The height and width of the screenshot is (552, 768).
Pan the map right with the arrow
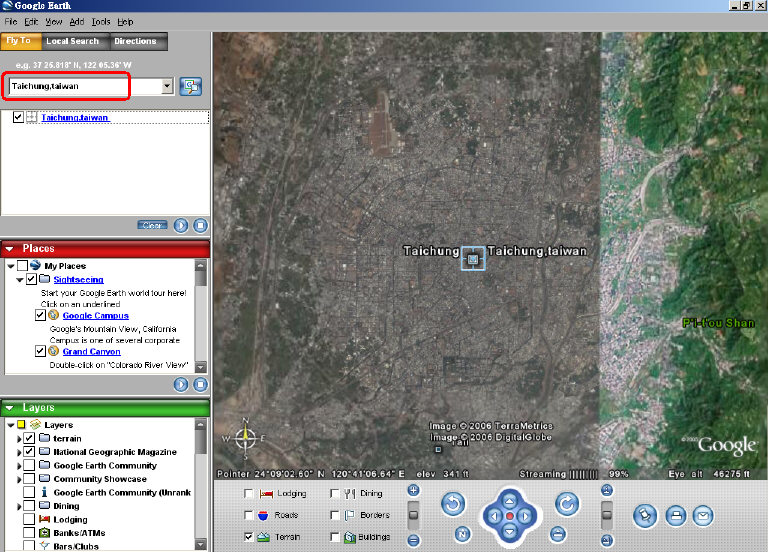coord(526,516)
